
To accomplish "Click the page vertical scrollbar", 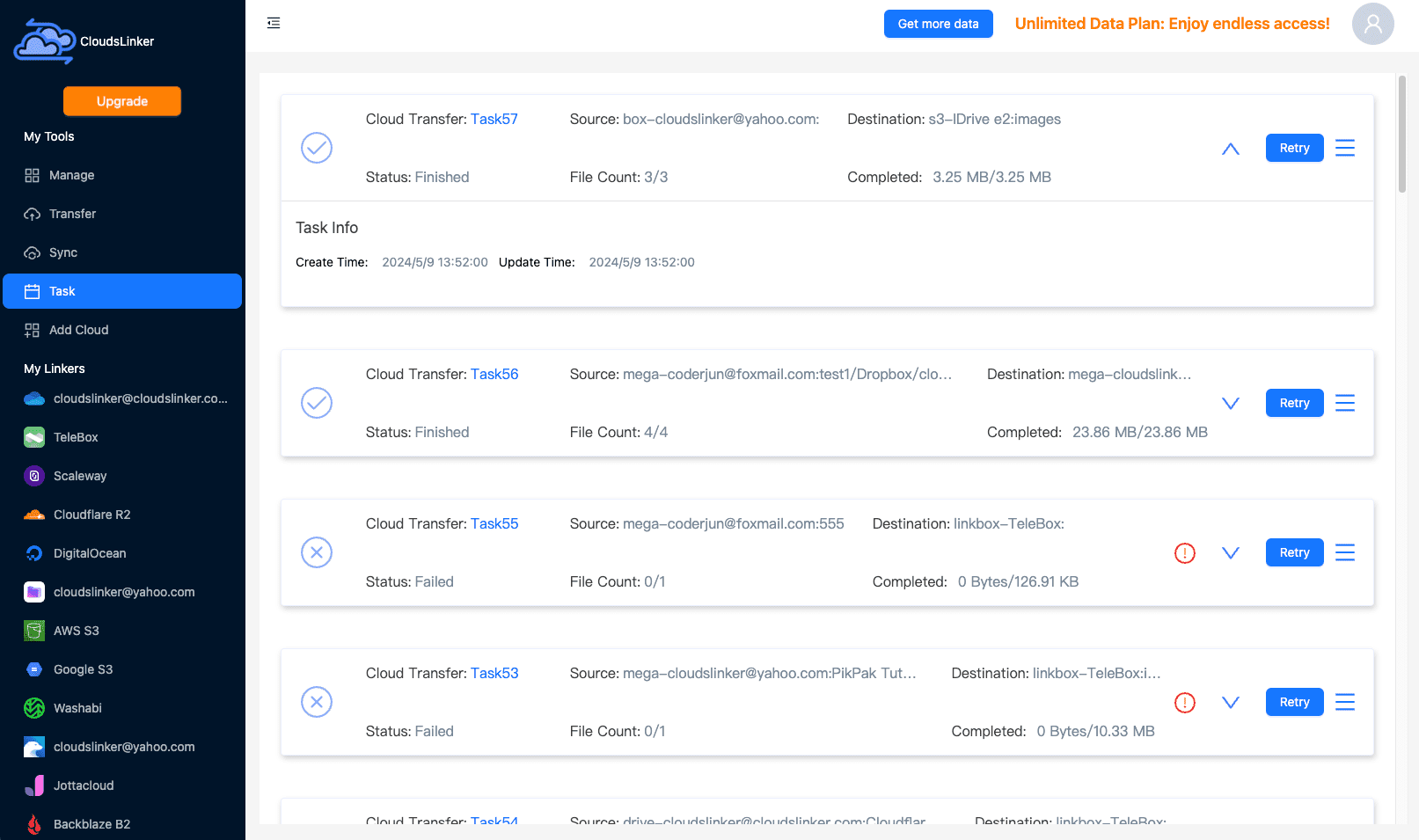I will click(x=1402, y=135).
